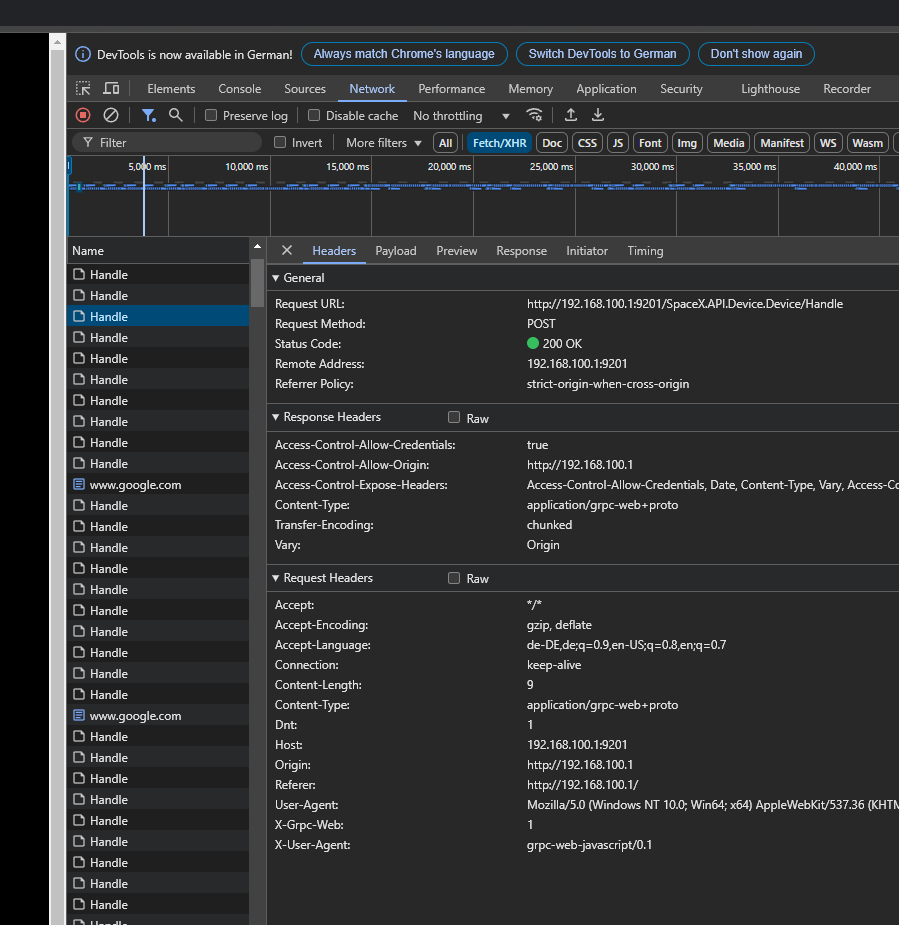Image resolution: width=899 pixels, height=925 pixels.
Task: Expand the More filters dropdown
Action: 384,143
